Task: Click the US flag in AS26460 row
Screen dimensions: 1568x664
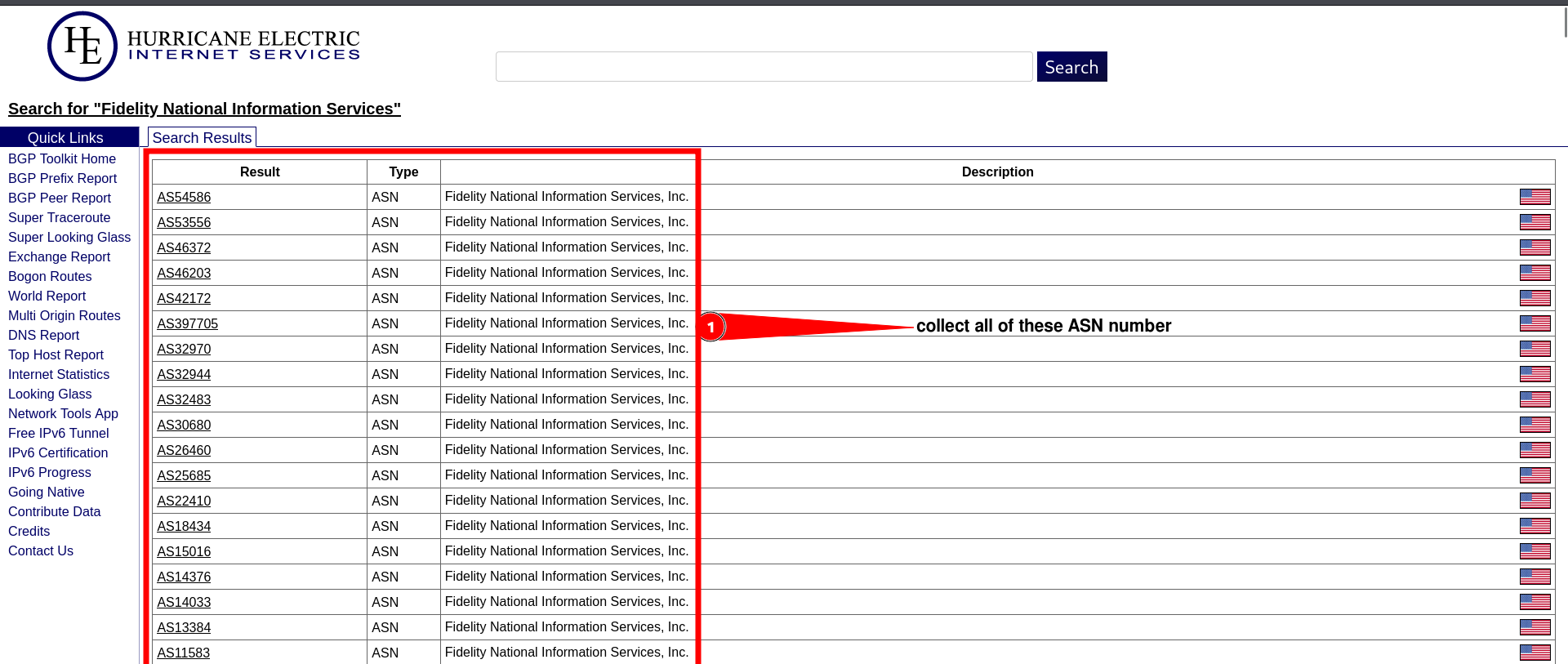Action: pos(1535,450)
